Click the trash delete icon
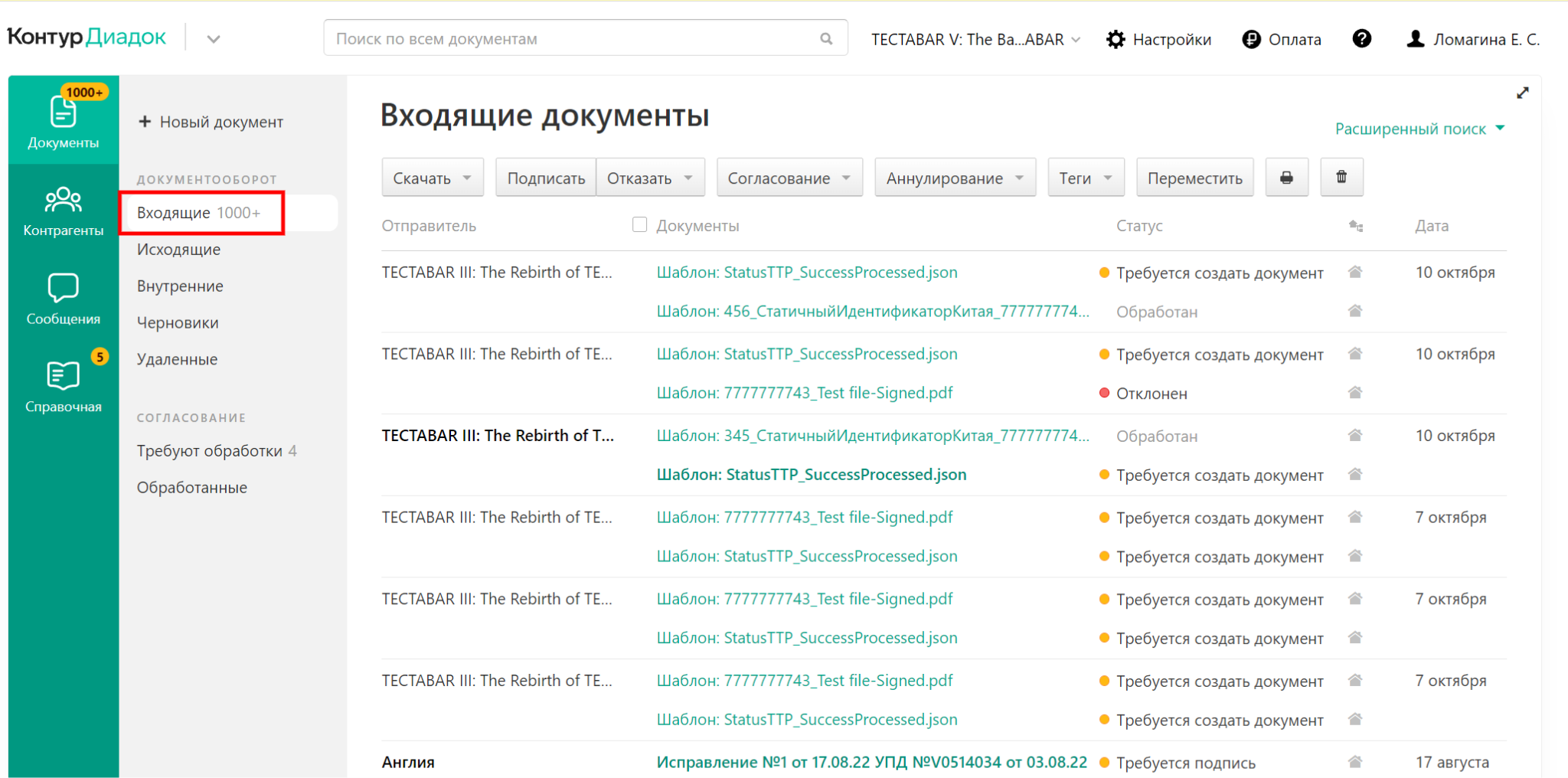The height and width of the screenshot is (778, 1568). click(x=1341, y=178)
